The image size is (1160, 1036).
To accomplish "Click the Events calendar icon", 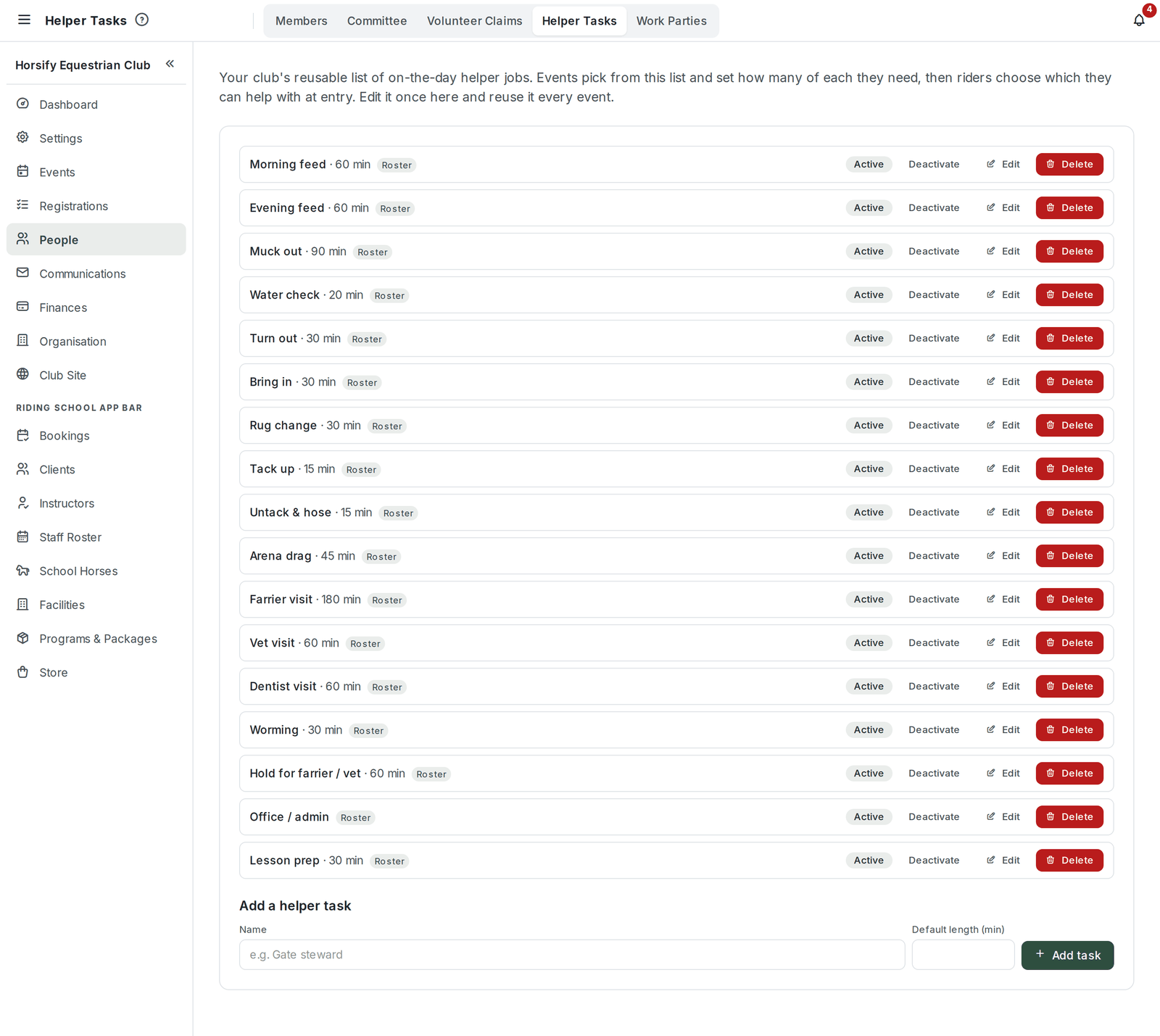I will (x=23, y=172).
